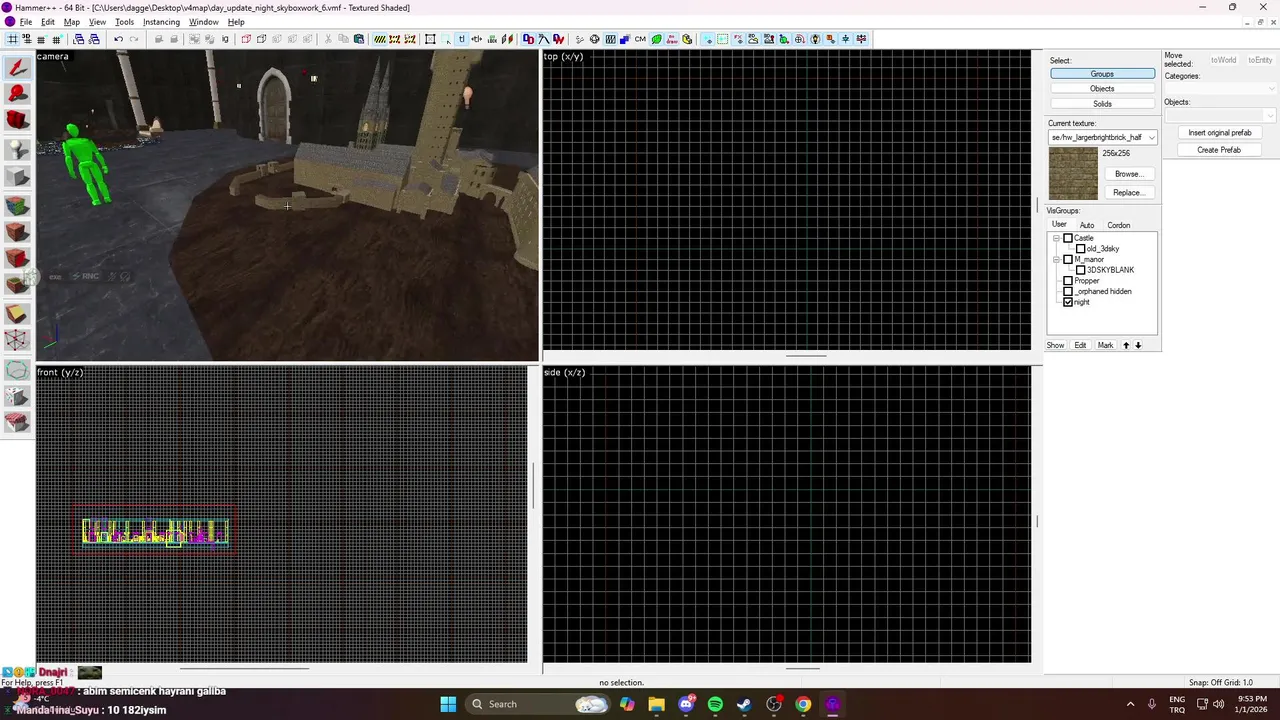Click the Redo toolbar icon

click(x=133, y=39)
